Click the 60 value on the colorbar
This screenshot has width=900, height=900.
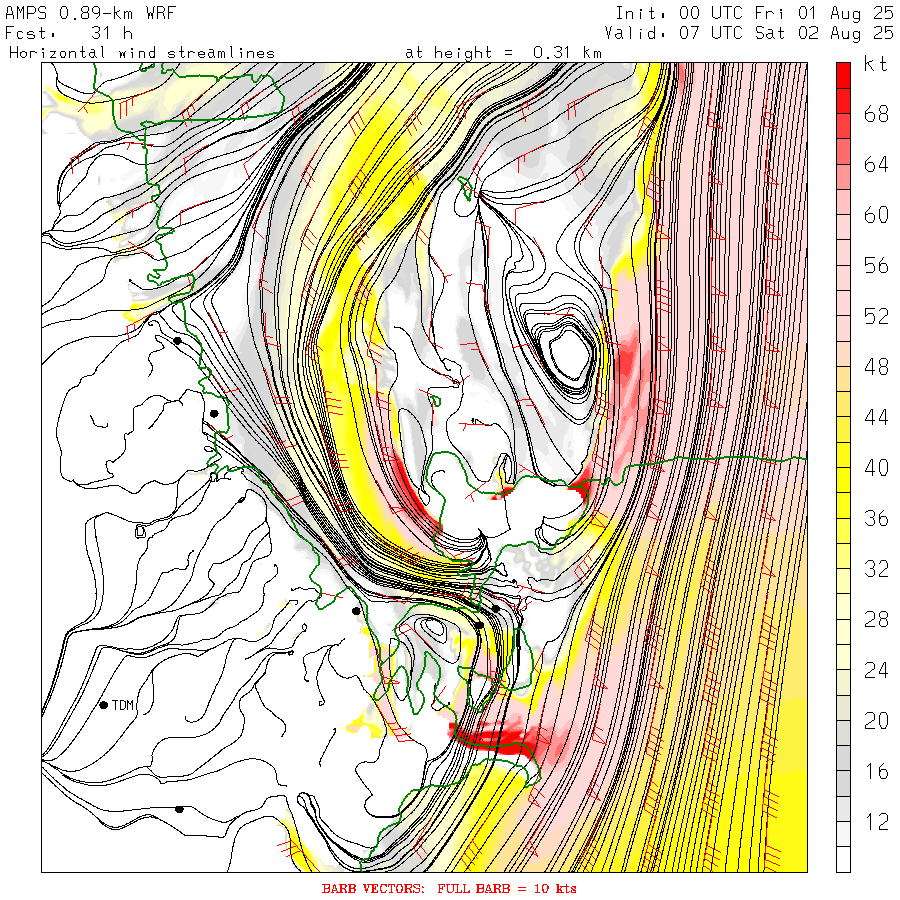pyautogui.click(x=876, y=215)
